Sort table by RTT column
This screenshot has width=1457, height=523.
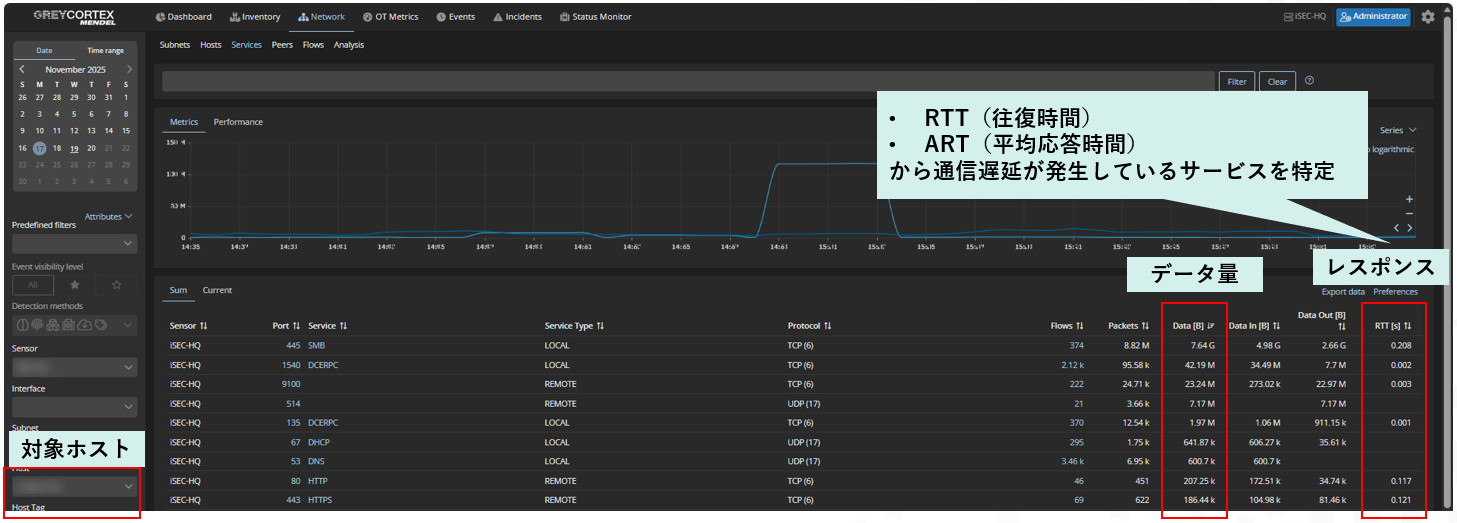[1392, 326]
